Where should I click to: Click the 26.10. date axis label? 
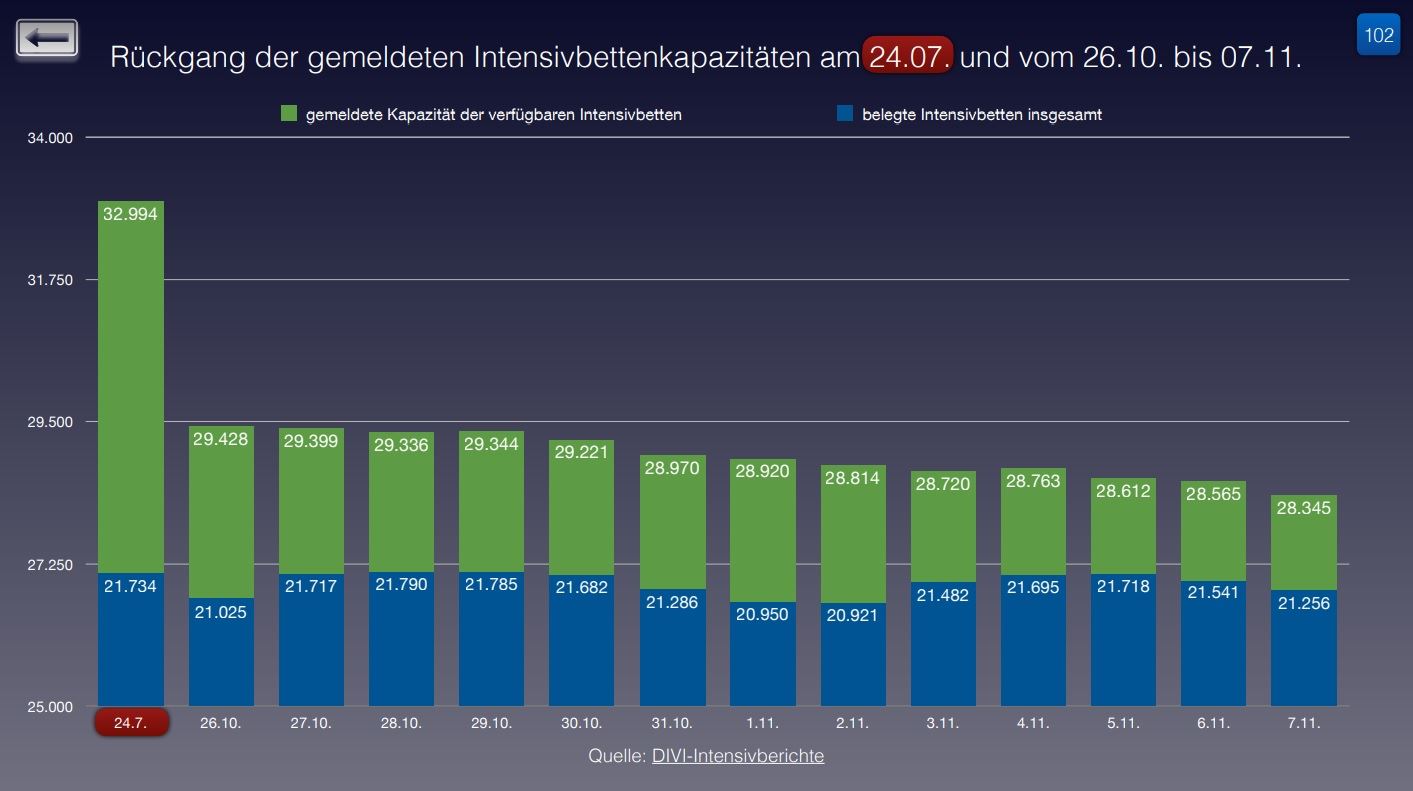[221, 723]
